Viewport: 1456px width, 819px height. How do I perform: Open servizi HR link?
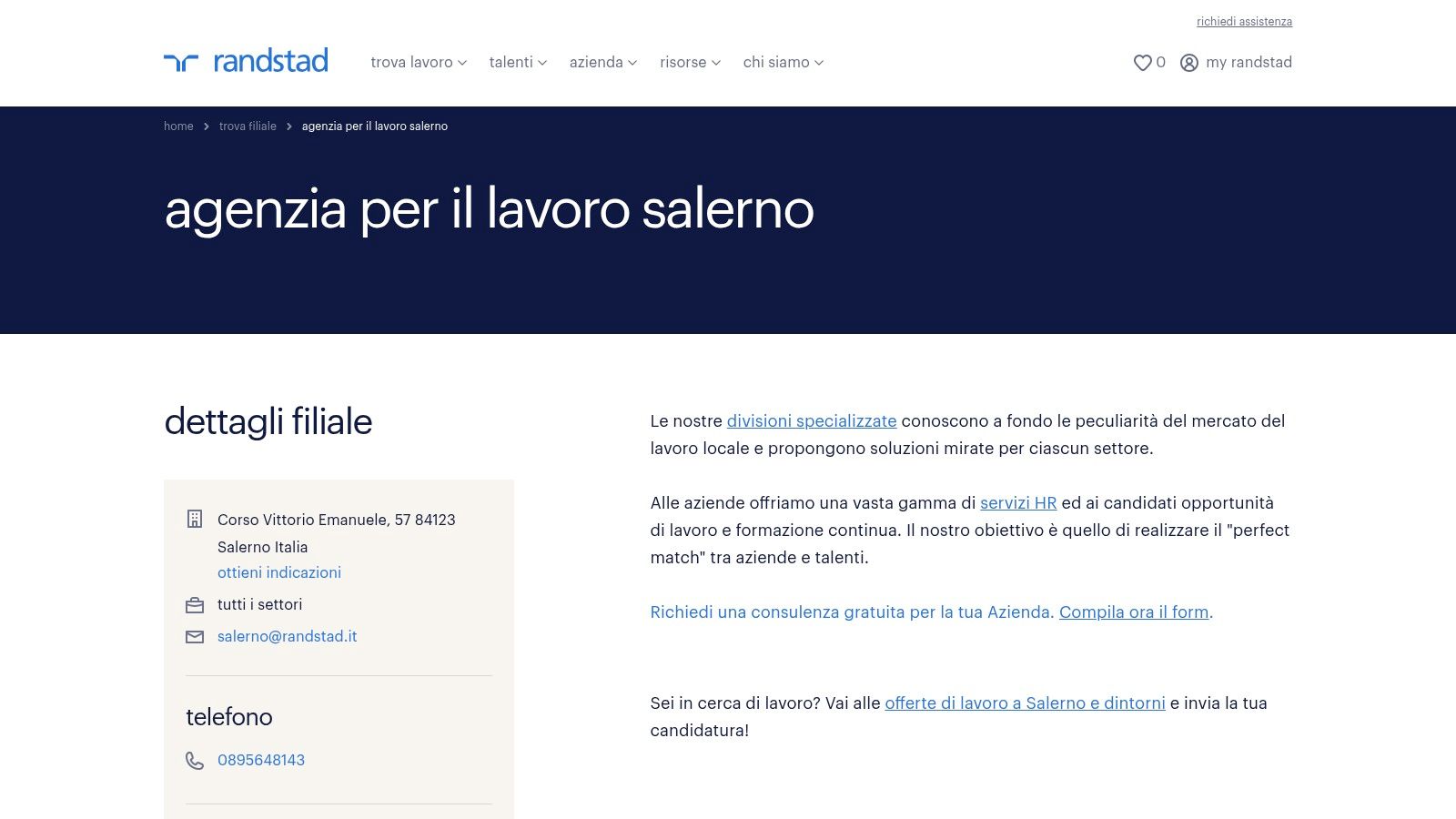pos(1018,503)
